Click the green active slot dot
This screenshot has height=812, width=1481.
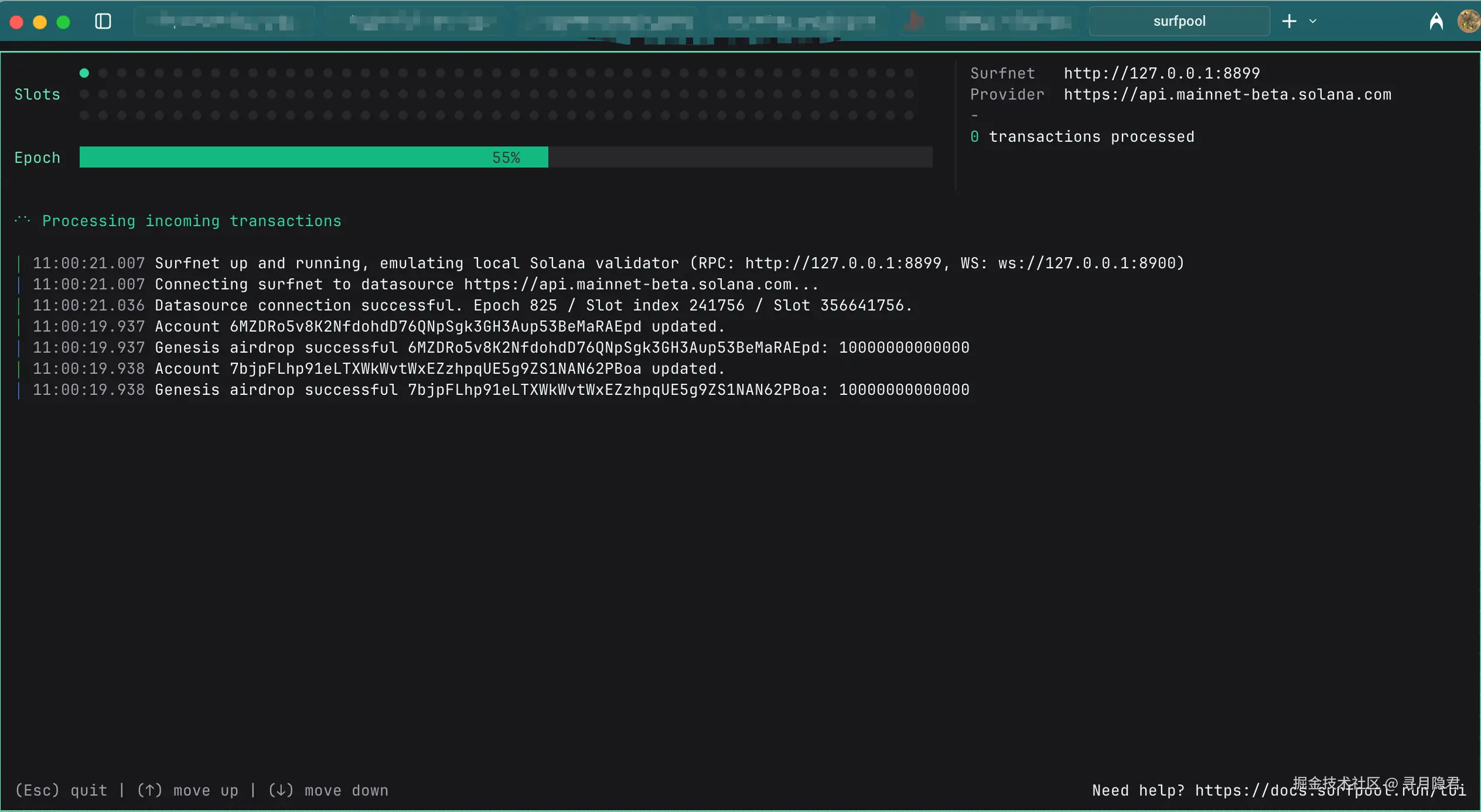click(x=84, y=73)
